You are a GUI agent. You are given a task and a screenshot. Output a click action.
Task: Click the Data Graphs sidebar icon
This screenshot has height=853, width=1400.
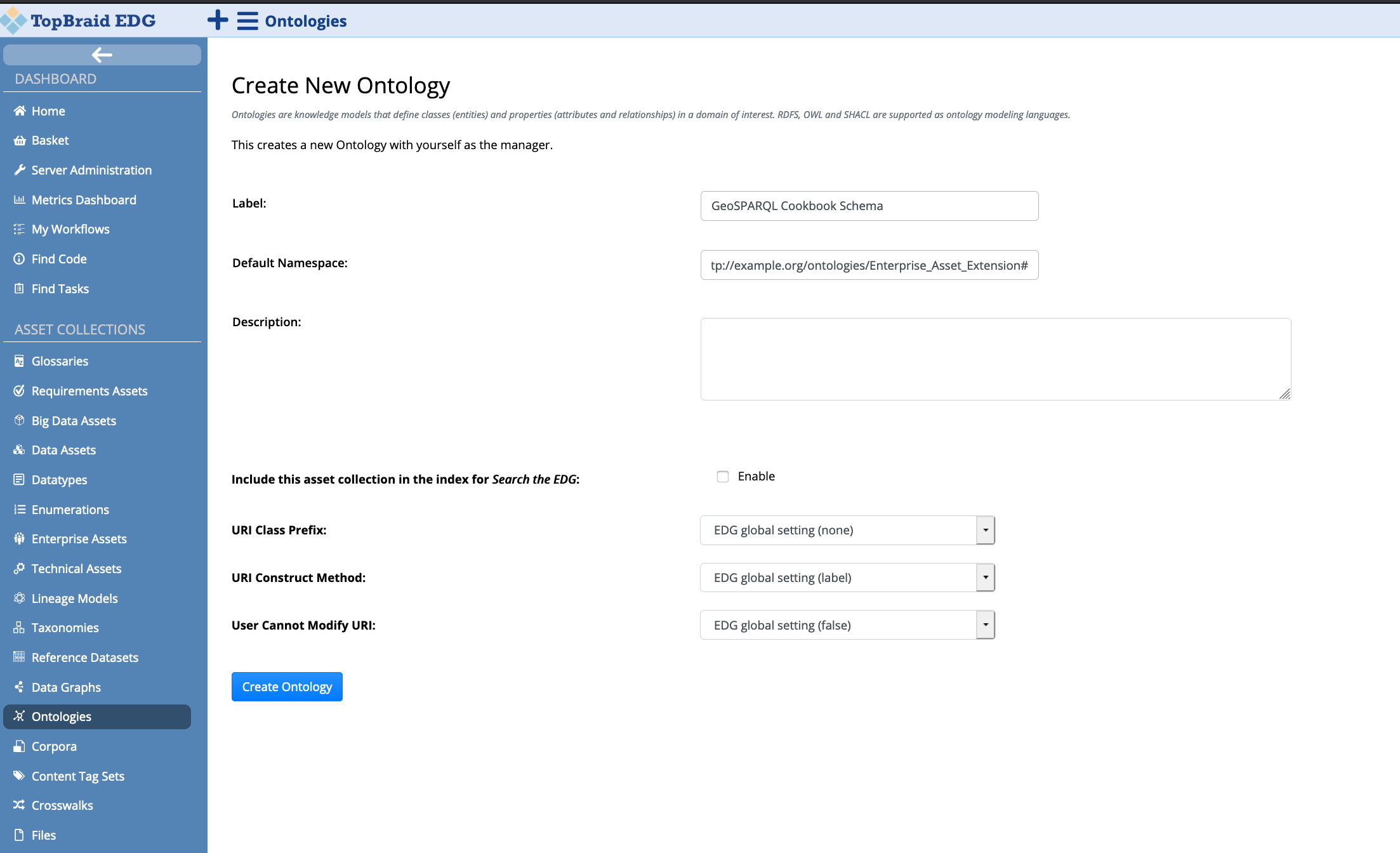tap(18, 687)
